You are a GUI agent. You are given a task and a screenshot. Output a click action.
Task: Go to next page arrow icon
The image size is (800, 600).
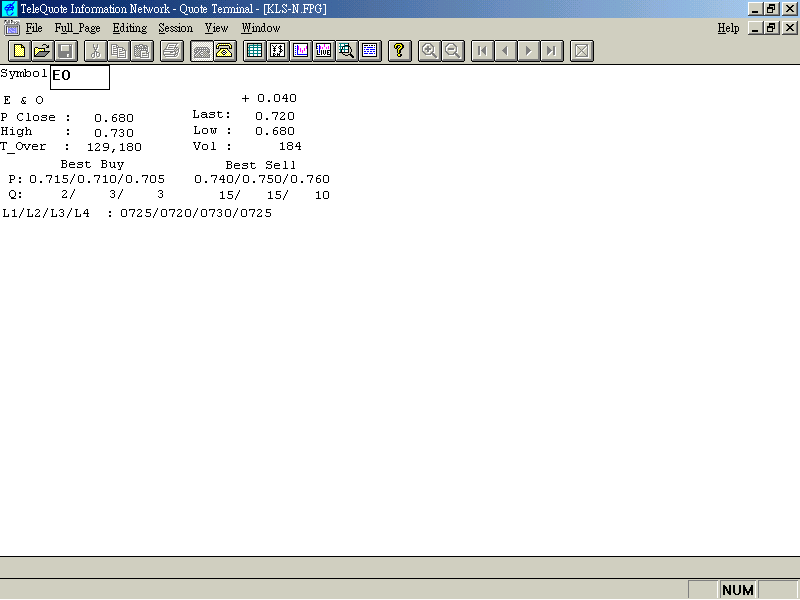[529, 51]
